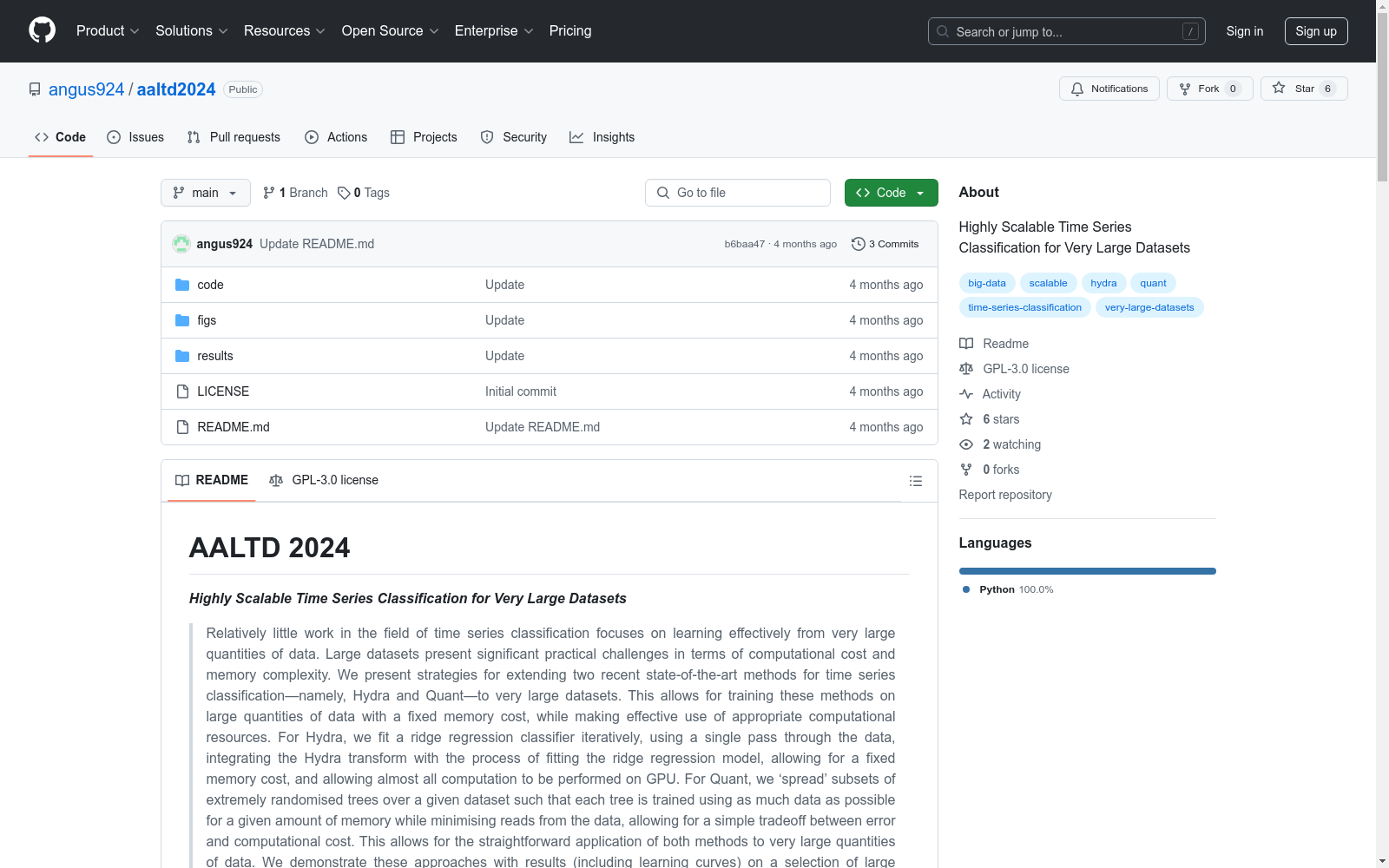View the 3 Commits history
This screenshot has width=1389, height=868.
(x=885, y=244)
